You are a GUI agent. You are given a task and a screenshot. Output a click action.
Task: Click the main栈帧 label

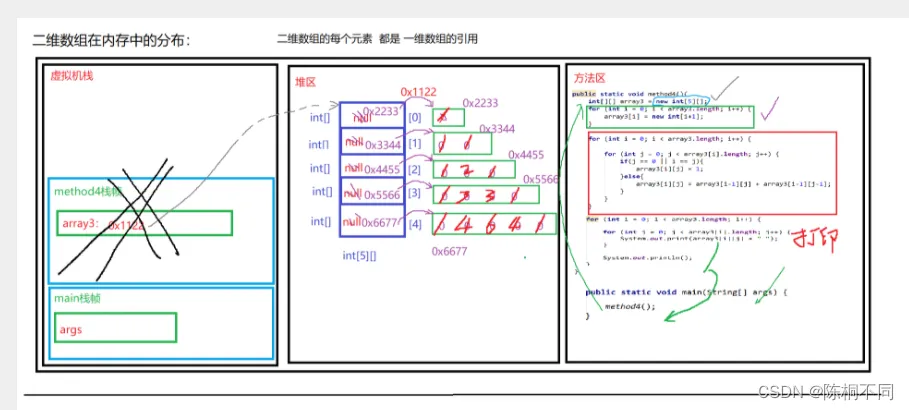pos(77,299)
